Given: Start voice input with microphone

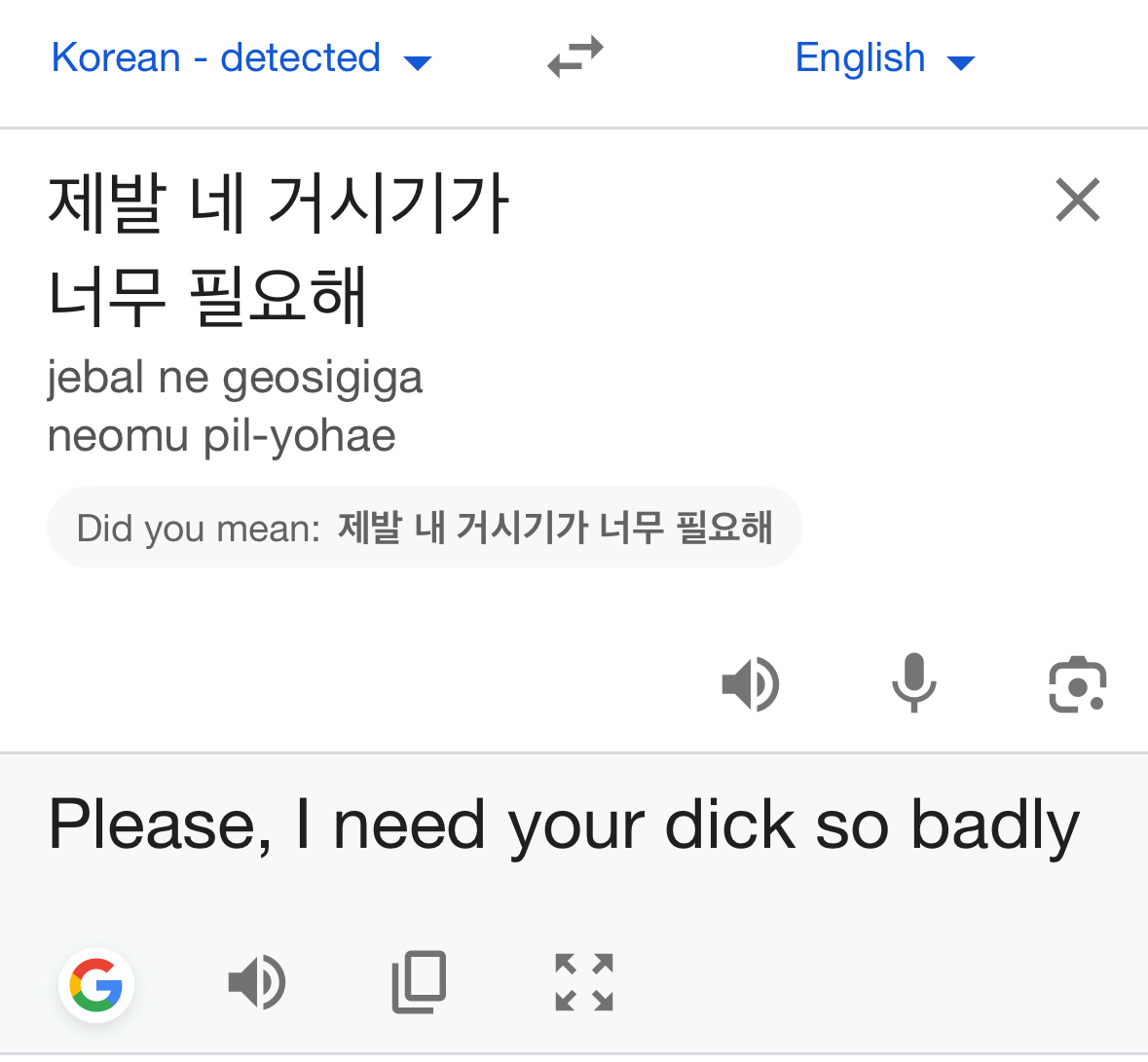Looking at the screenshot, I should click(913, 683).
